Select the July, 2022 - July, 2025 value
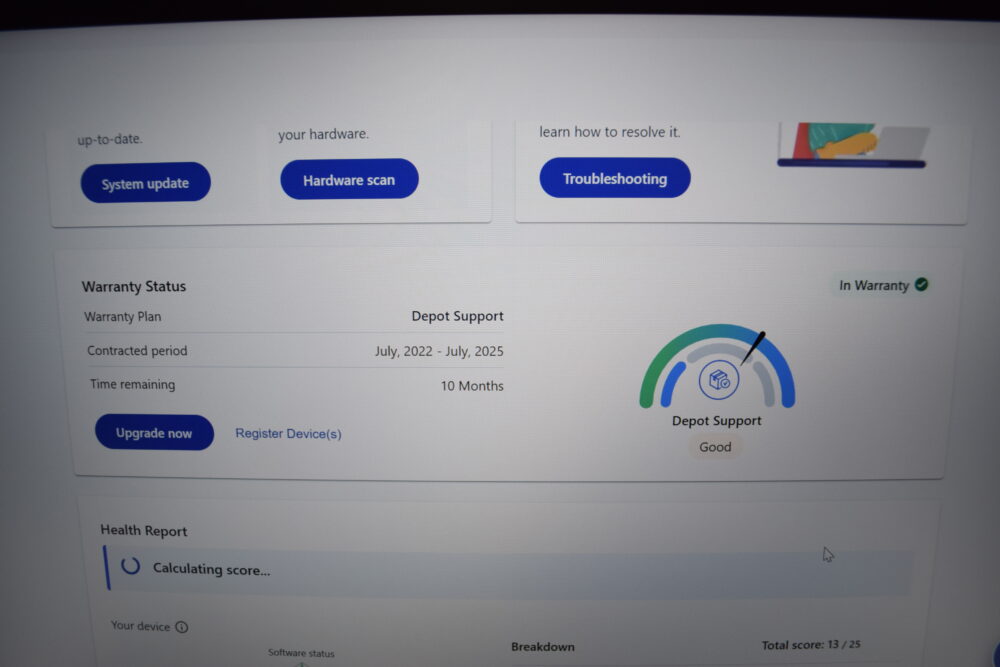 tap(439, 351)
